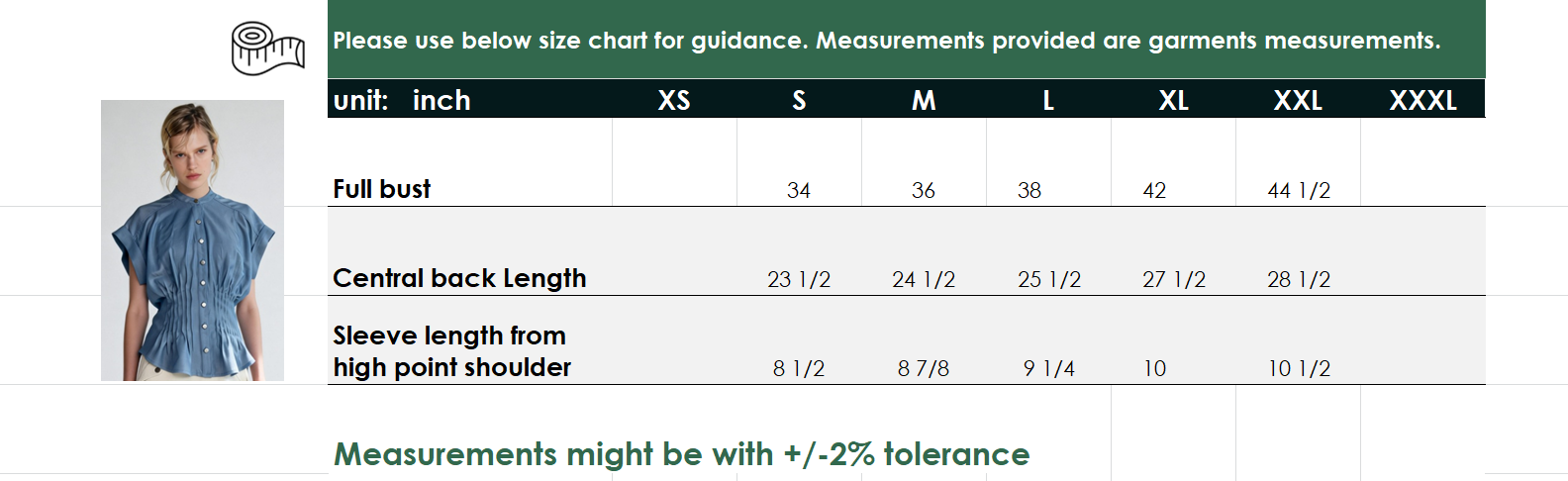Click the size chart guidance banner text
1568x481 pixels.
[x=886, y=41]
